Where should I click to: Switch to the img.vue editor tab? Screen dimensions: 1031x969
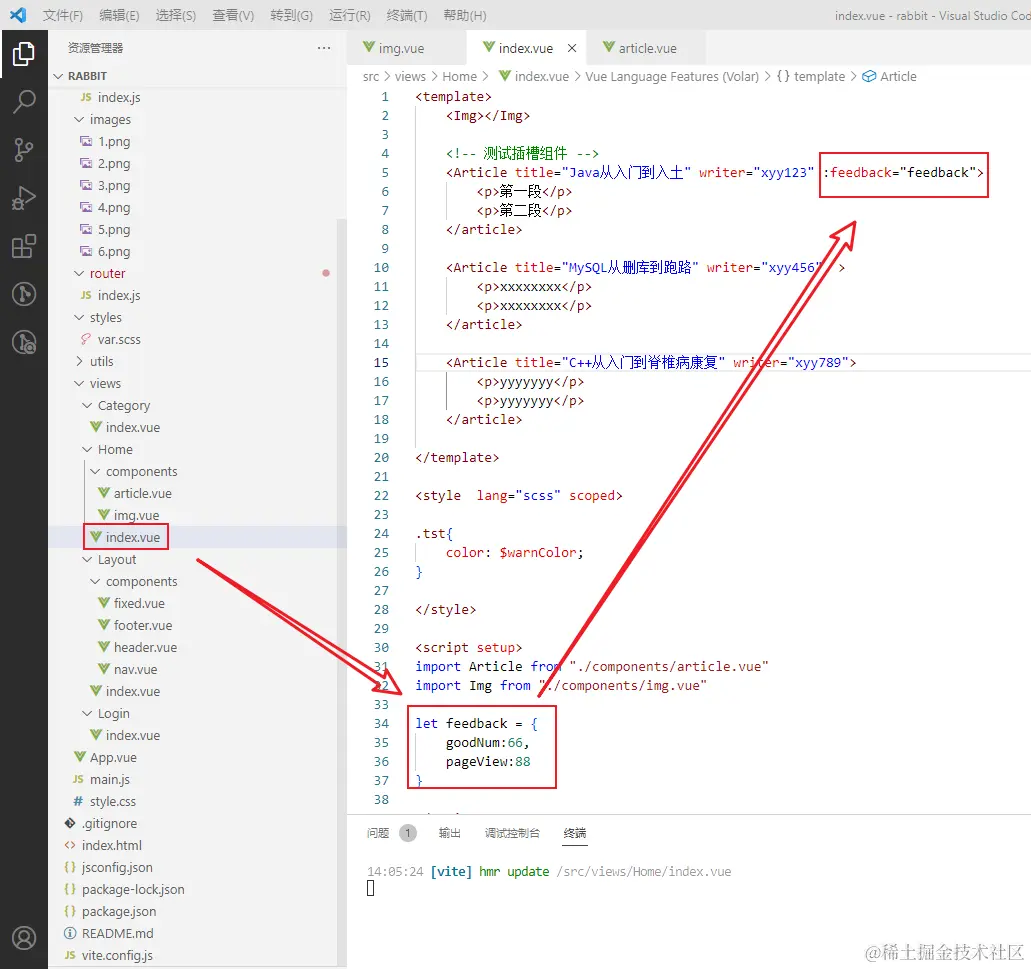pyautogui.click(x=401, y=48)
